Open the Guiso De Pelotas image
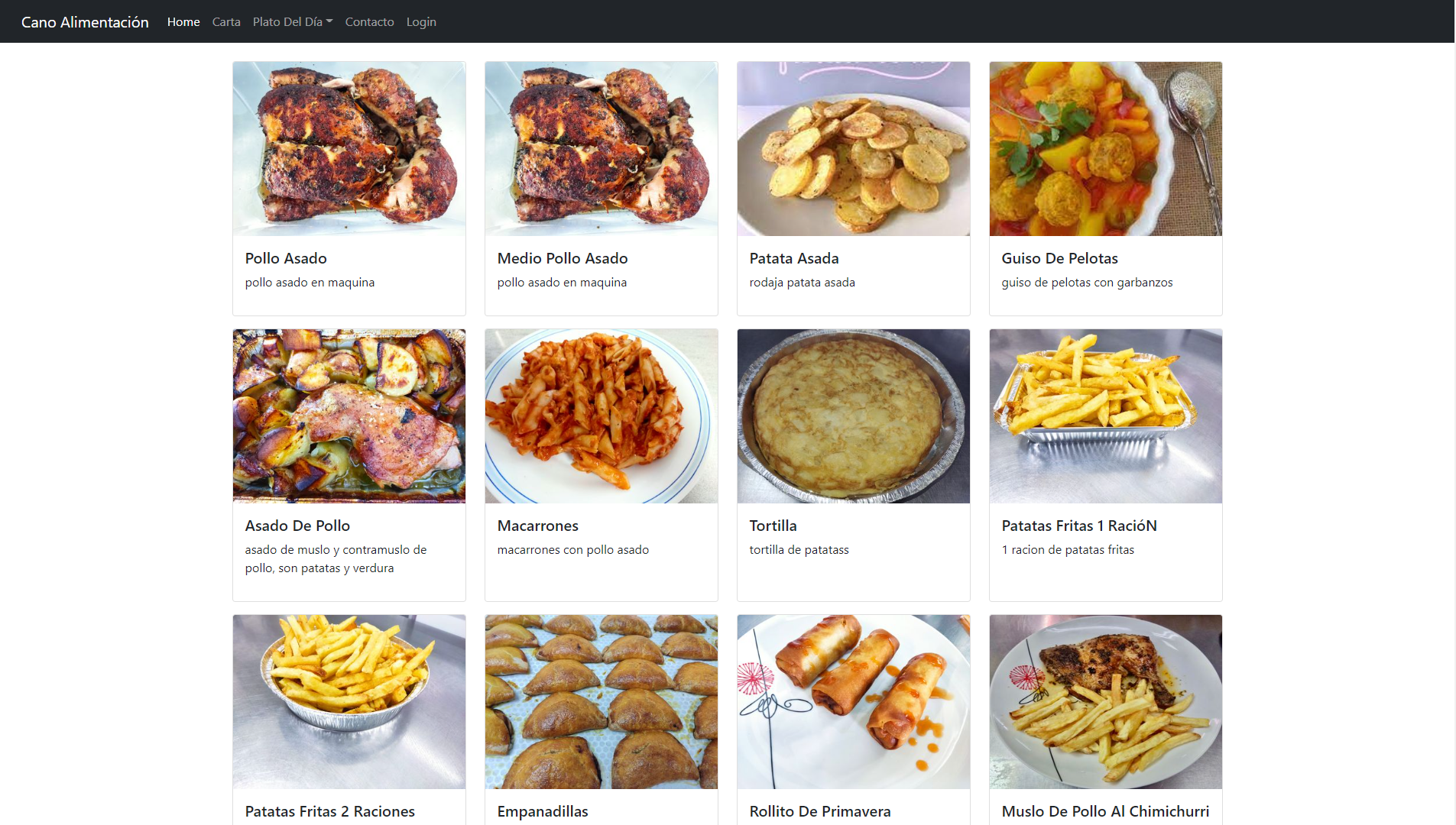The image size is (1456, 825). click(1106, 149)
